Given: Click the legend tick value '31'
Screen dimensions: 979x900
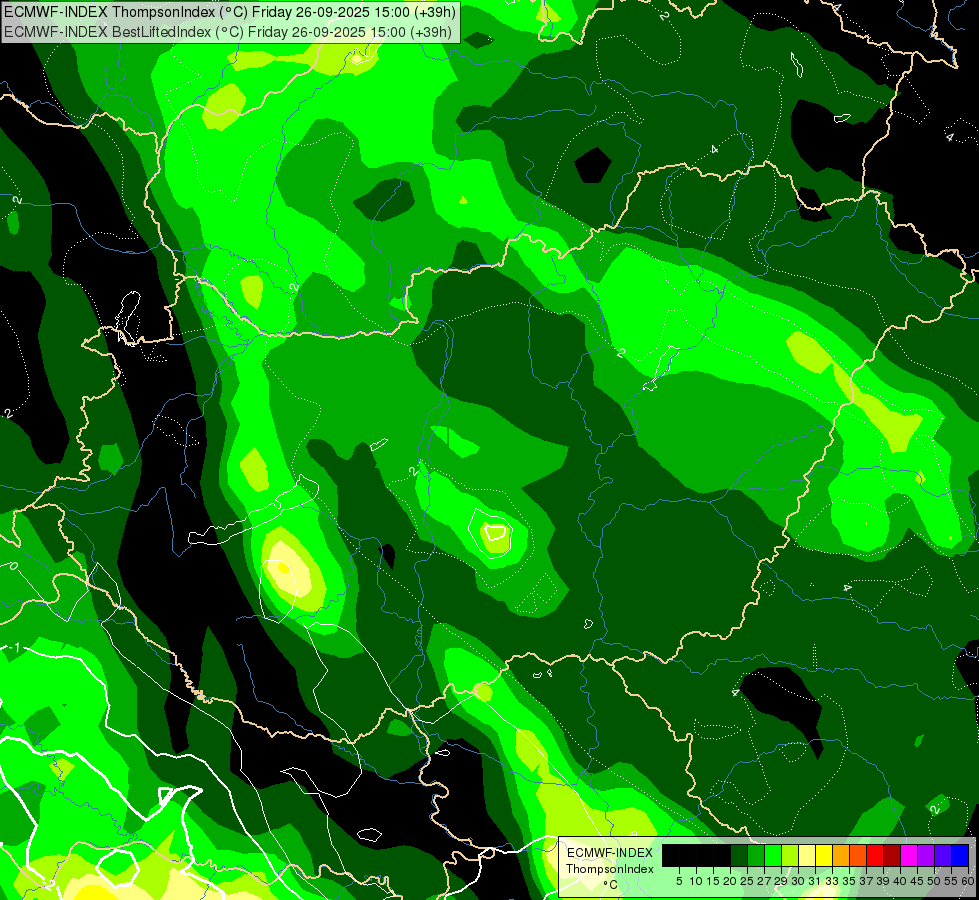Looking at the screenshot, I should 815,881.
